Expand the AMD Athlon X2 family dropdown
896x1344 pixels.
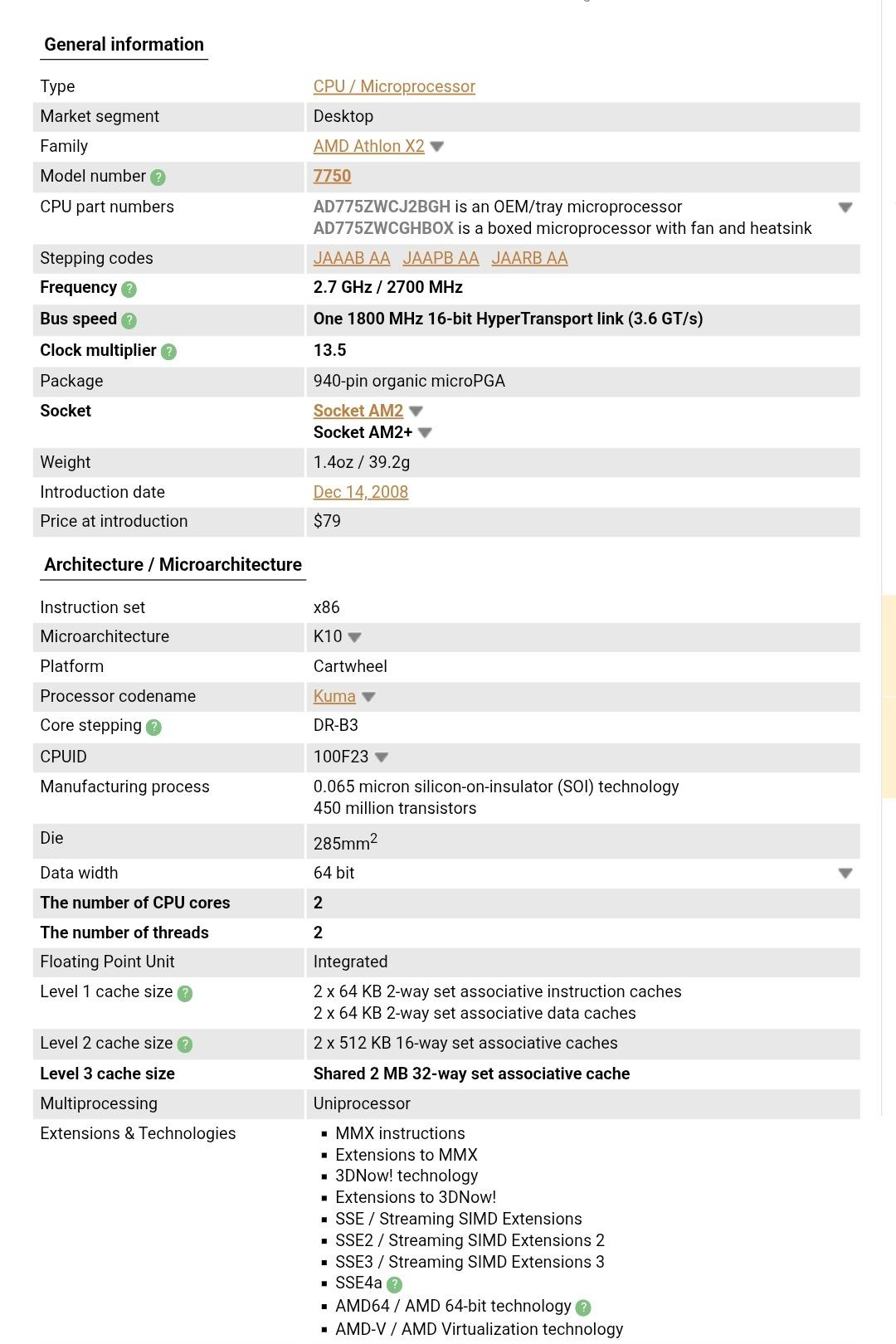click(x=437, y=147)
